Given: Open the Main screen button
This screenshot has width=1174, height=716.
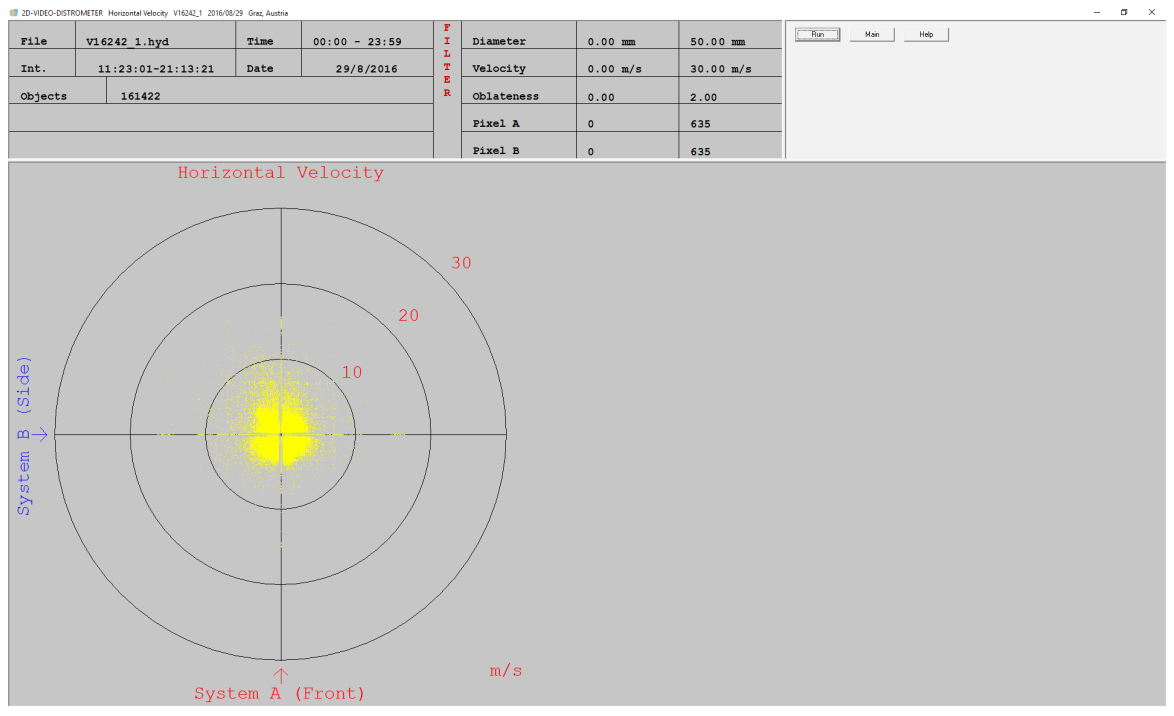Looking at the screenshot, I should [x=872, y=34].
